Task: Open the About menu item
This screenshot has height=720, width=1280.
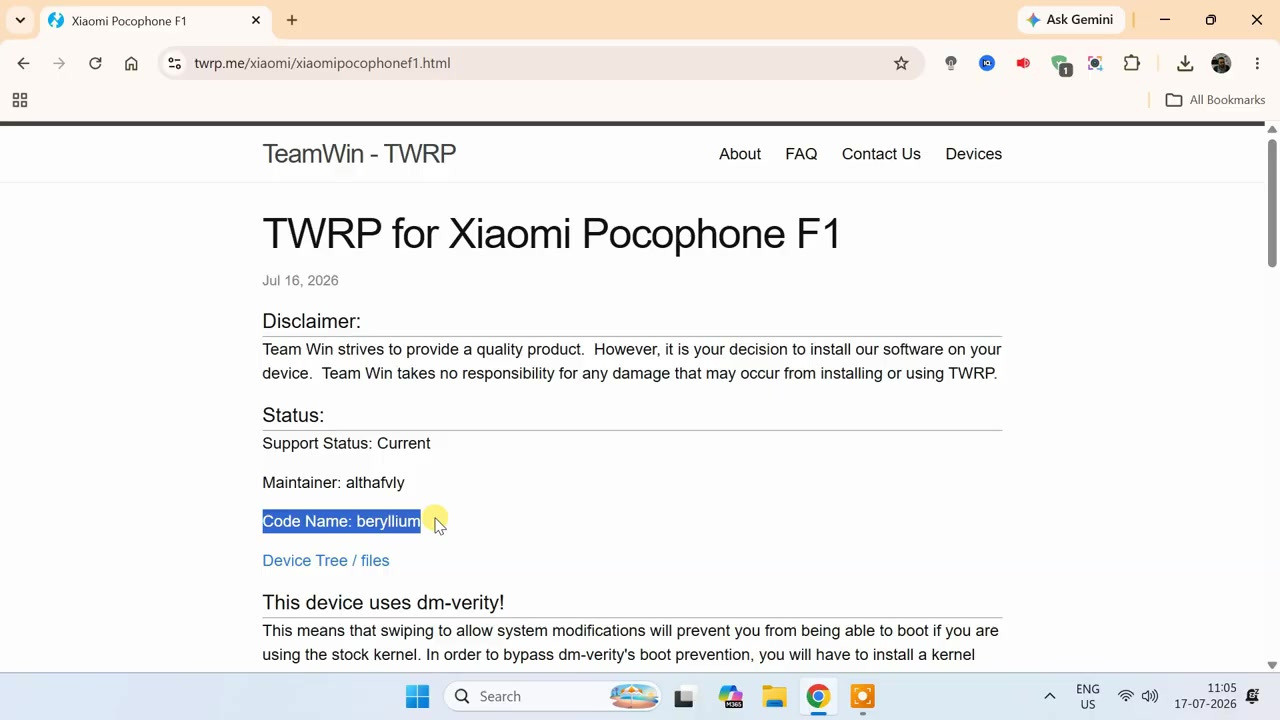Action: pyautogui.click(x=740, y=154)
